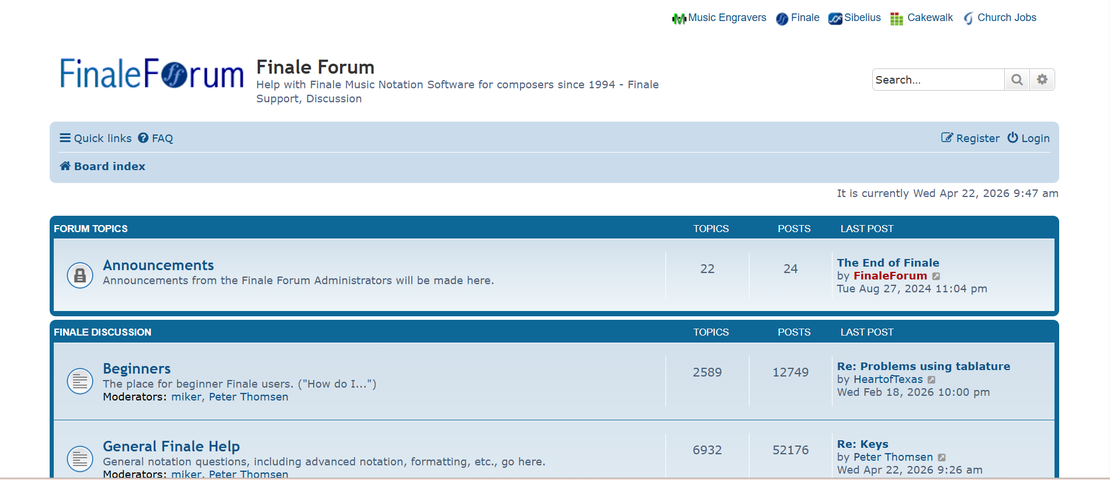1110x480 pixels.
Task: Click the search magnifier icon button
Action: point(1017,80)
